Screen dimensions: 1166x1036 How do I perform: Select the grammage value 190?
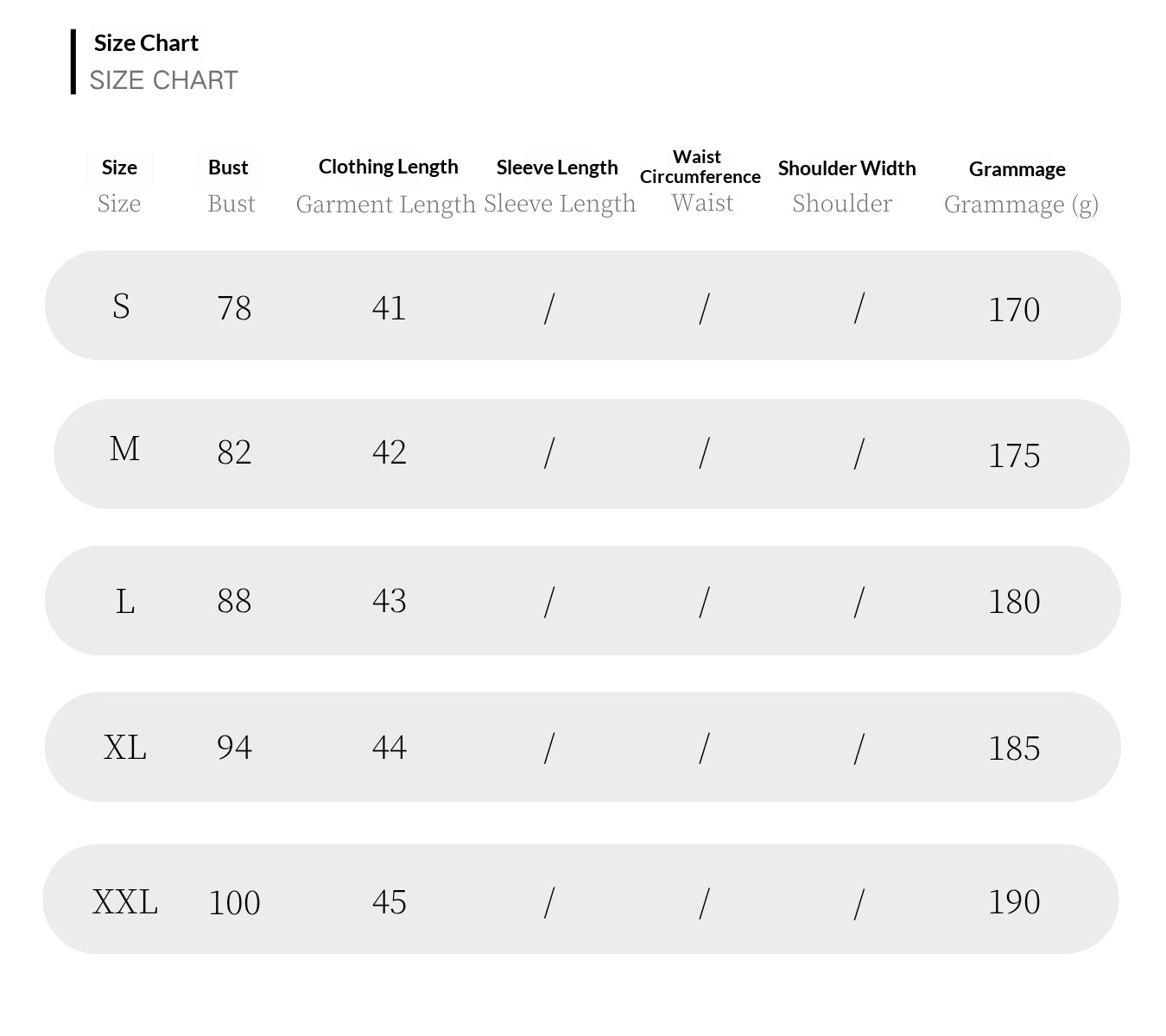click(1014, 902)
